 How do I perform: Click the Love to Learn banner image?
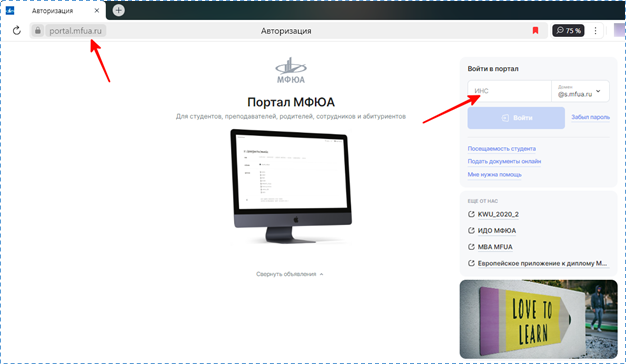click(539, 319)
